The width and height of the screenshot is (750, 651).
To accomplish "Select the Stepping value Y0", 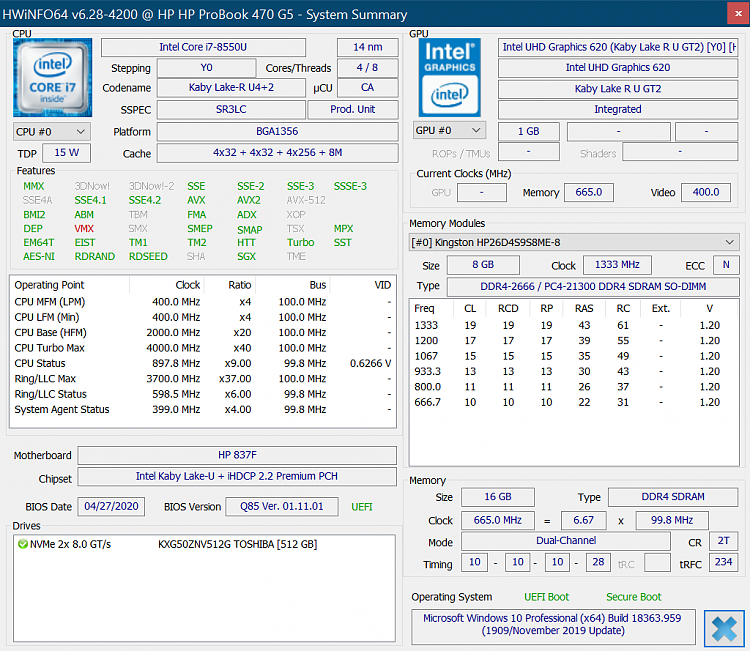I will [x=206, y=67].
